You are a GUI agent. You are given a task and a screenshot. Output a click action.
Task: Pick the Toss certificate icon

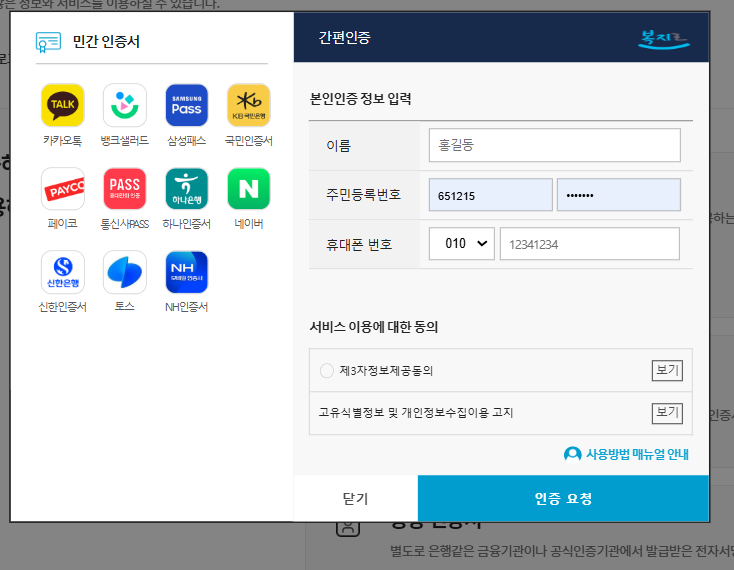pos(125,272)
